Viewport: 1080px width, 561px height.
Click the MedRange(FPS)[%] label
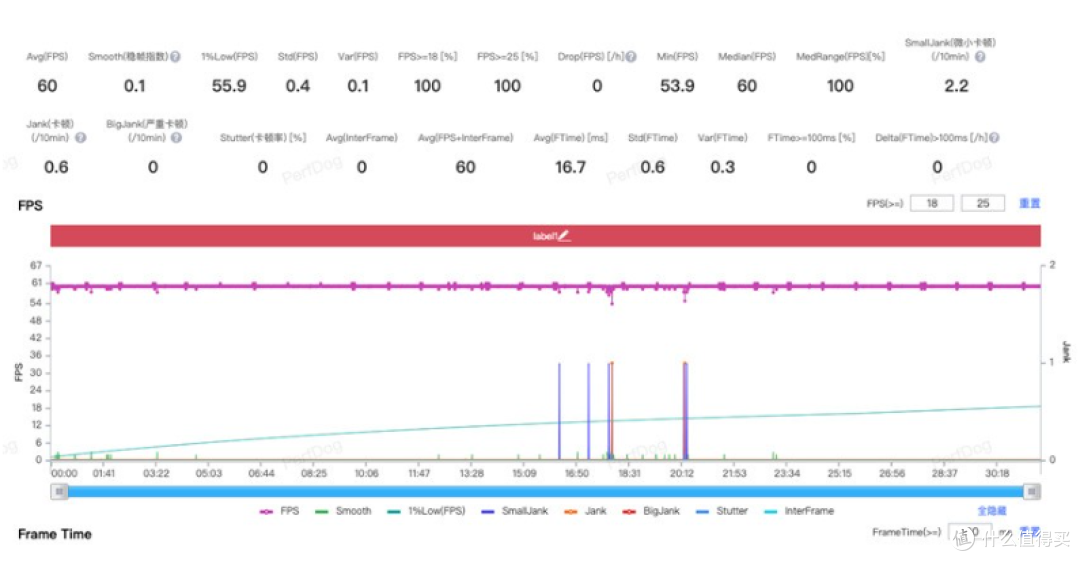click(840, 57)
